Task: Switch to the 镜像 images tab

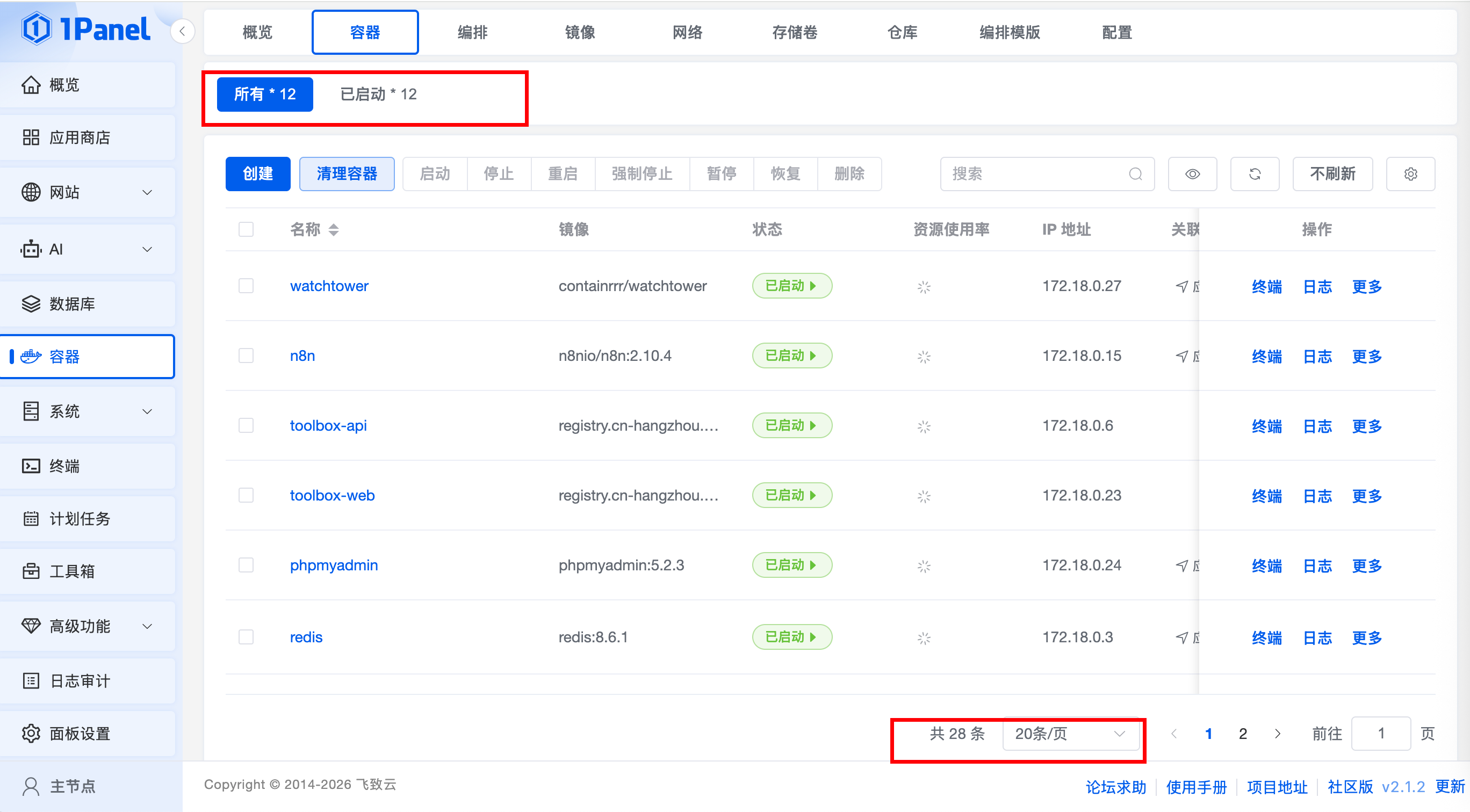Action: [580, 33]
